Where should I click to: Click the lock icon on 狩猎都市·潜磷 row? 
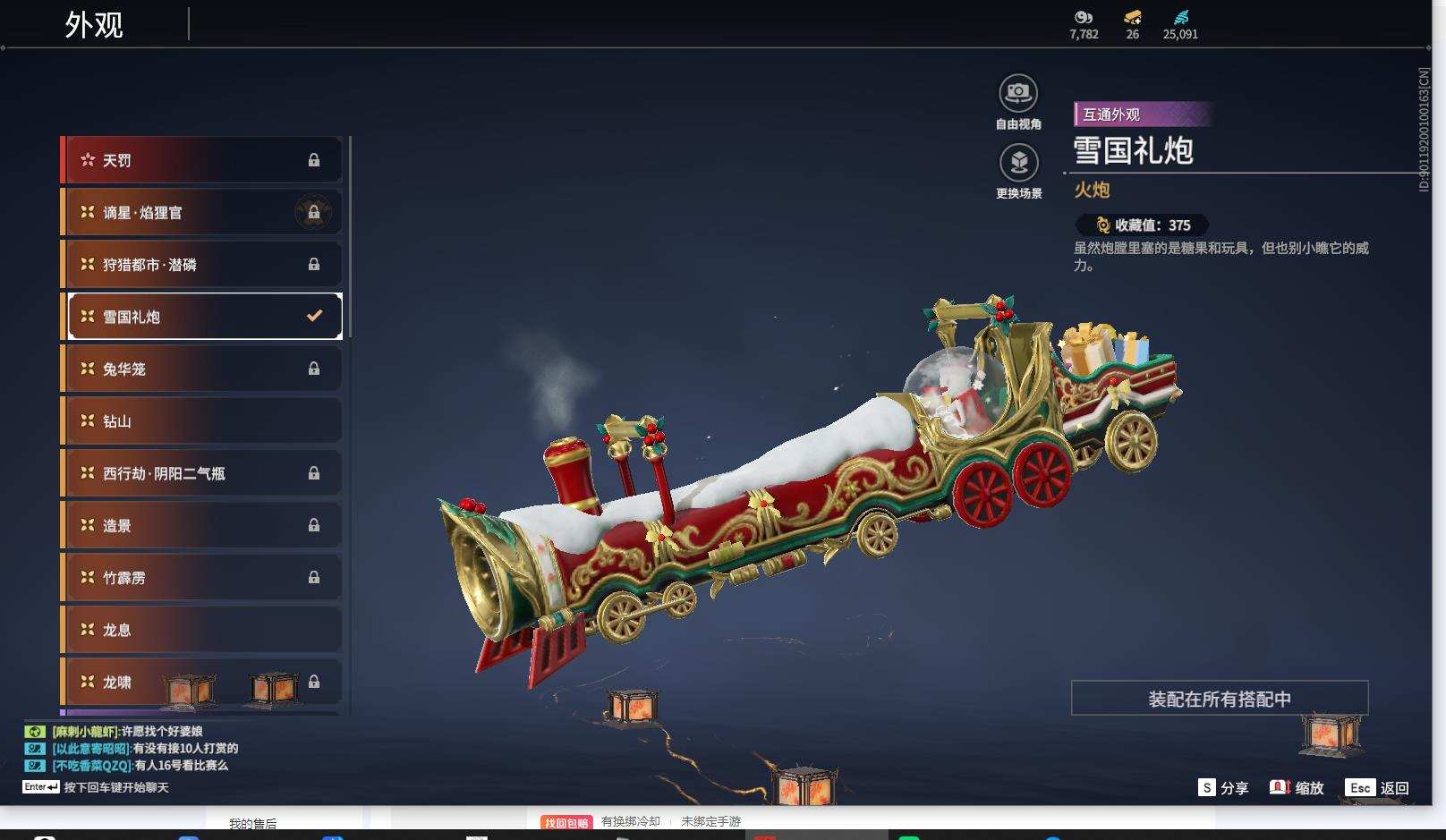(314, 264)
